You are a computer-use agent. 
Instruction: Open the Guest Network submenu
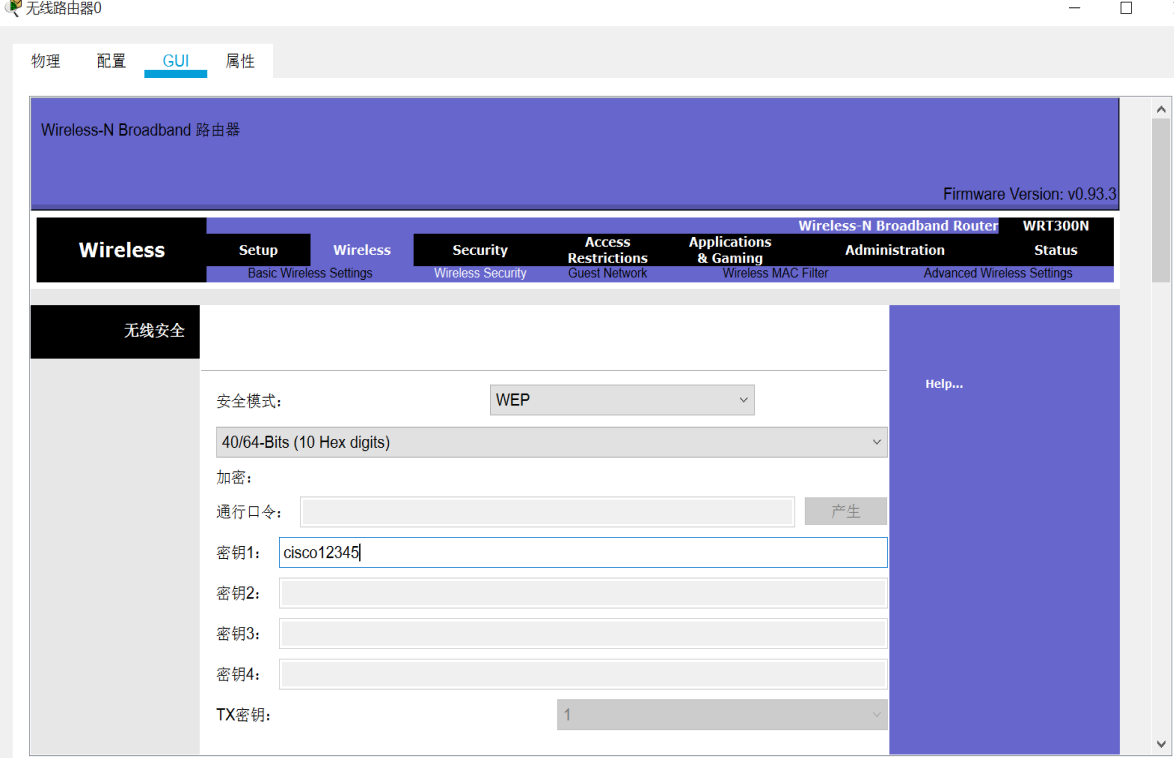click(607, 273)
